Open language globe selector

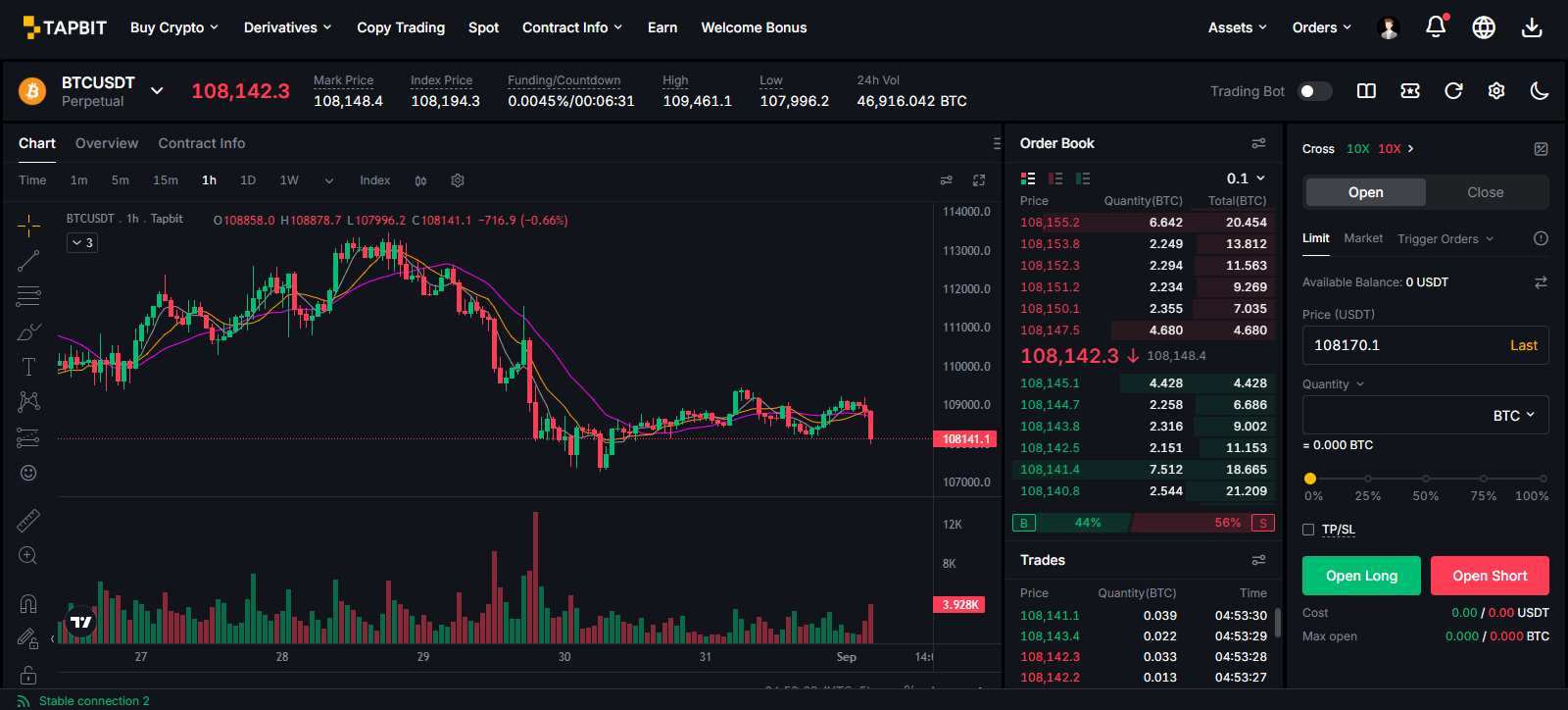(1484, 27)
